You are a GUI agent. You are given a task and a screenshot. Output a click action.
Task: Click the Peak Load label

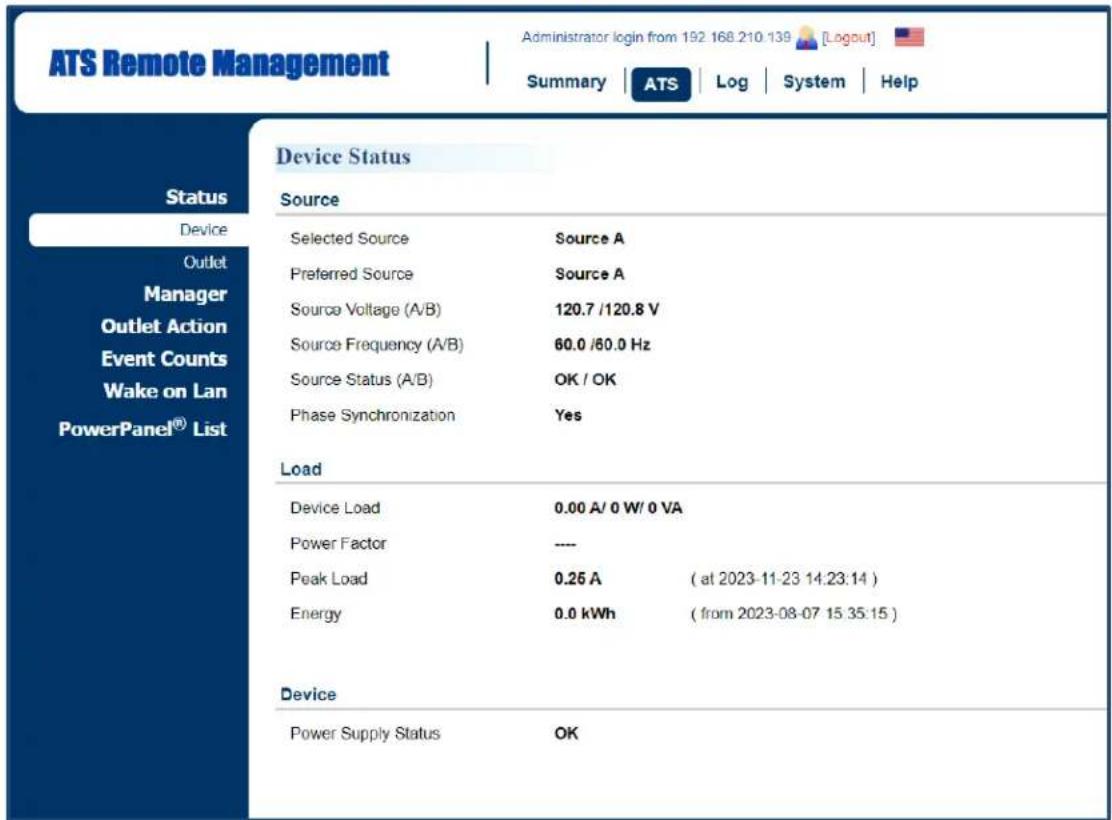[328, 579]
